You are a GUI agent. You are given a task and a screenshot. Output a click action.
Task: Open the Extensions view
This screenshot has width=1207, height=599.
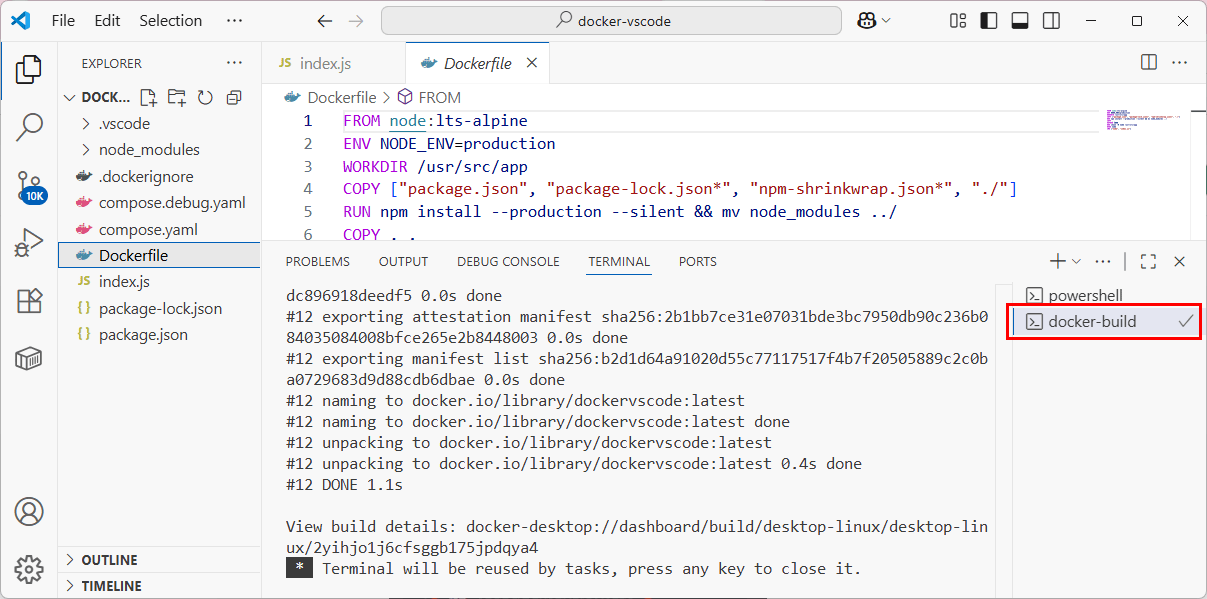[x=29, y=301]
